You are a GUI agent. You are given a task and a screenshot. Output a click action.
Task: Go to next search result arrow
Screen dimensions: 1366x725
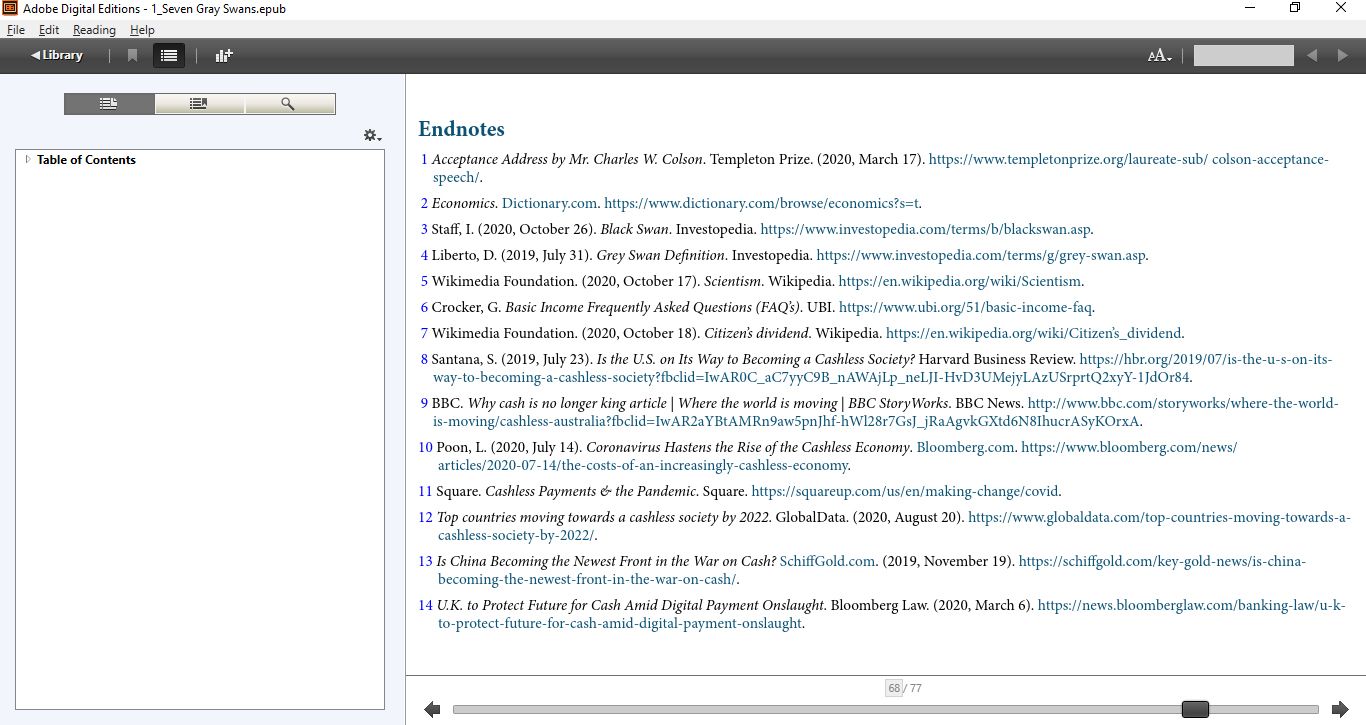[x=1342, y=56]
